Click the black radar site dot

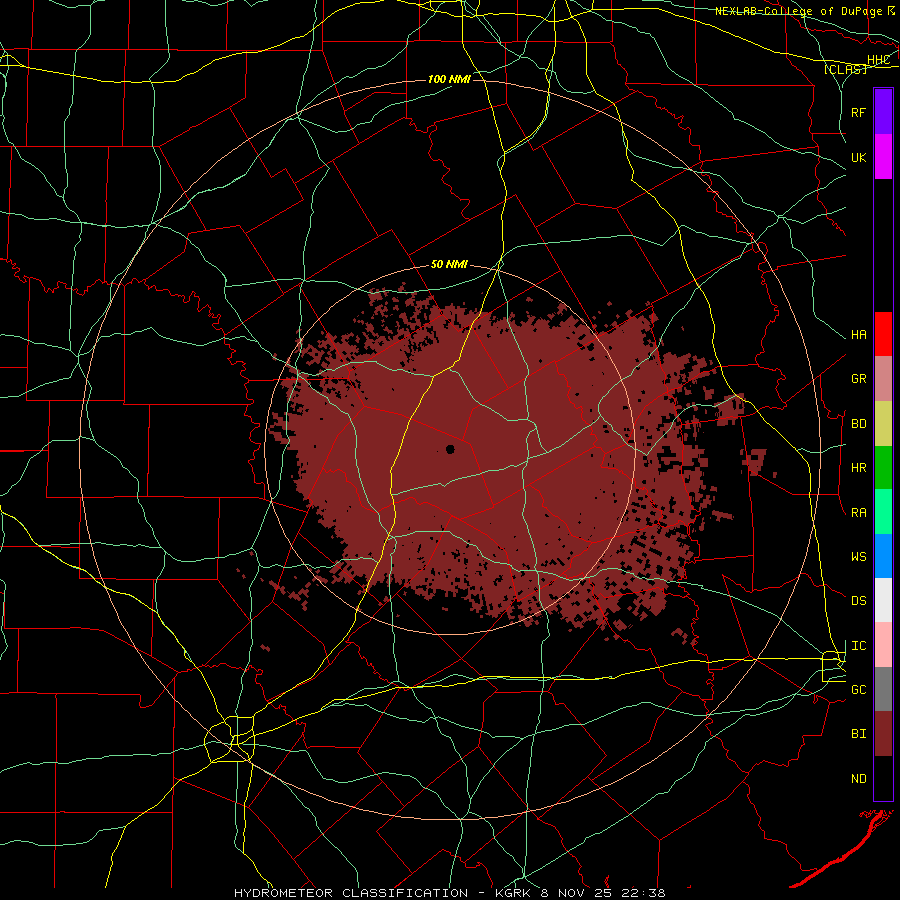pos(450,449)
